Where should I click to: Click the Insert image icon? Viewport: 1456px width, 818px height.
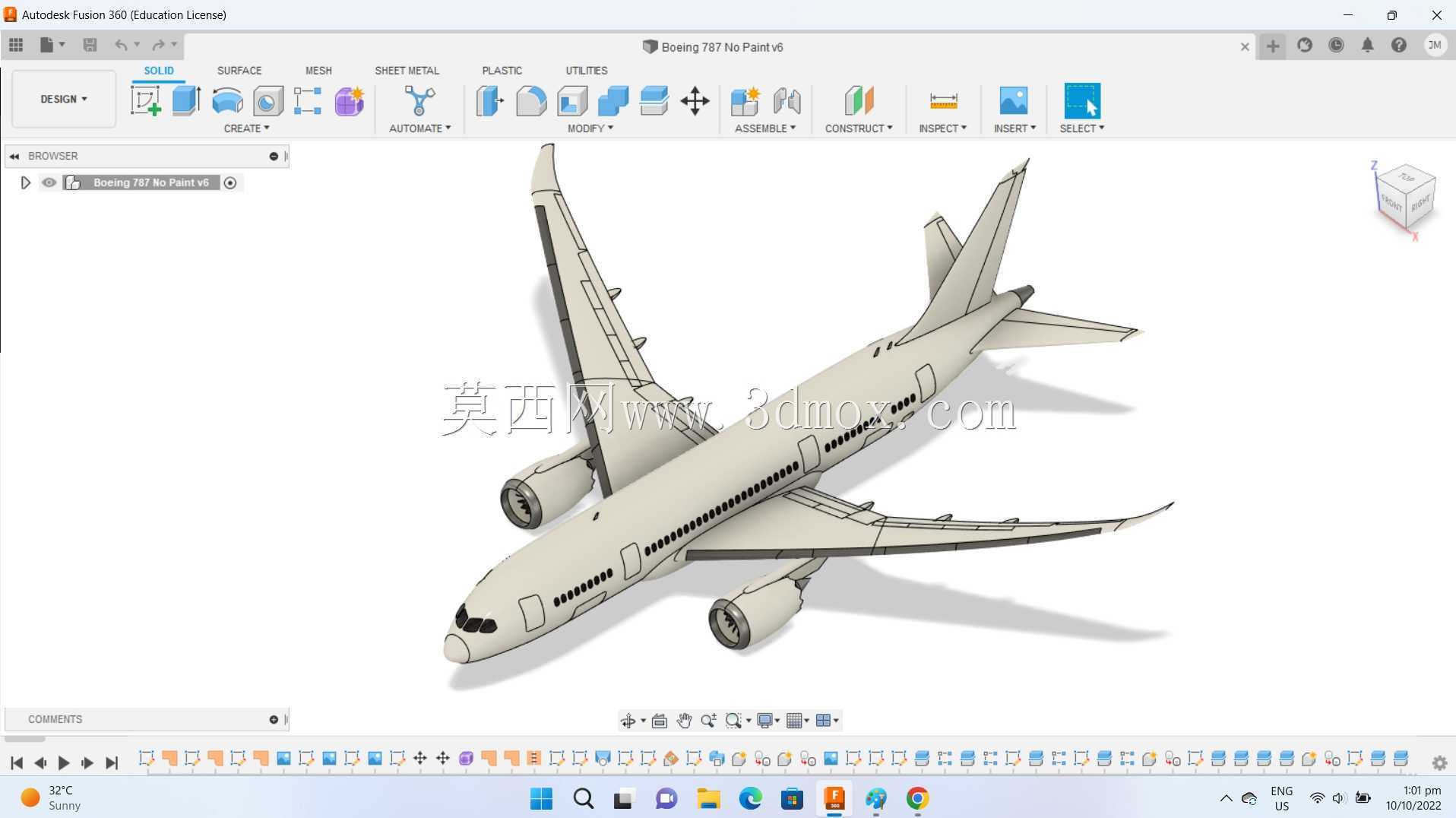(1014, 100)
